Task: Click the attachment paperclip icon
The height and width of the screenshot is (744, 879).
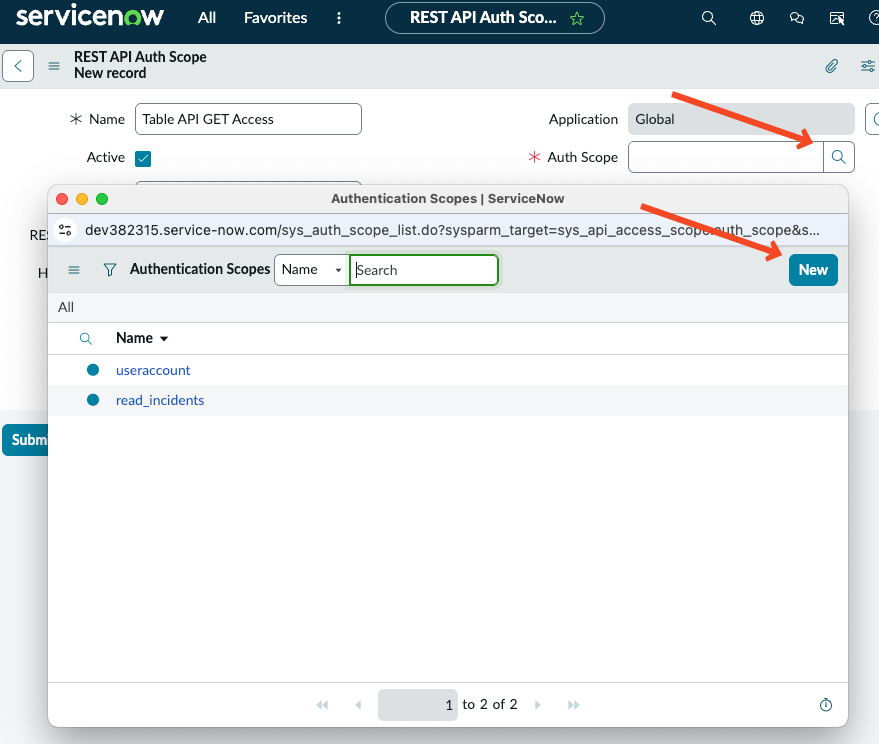Action: tap(831, 66)
